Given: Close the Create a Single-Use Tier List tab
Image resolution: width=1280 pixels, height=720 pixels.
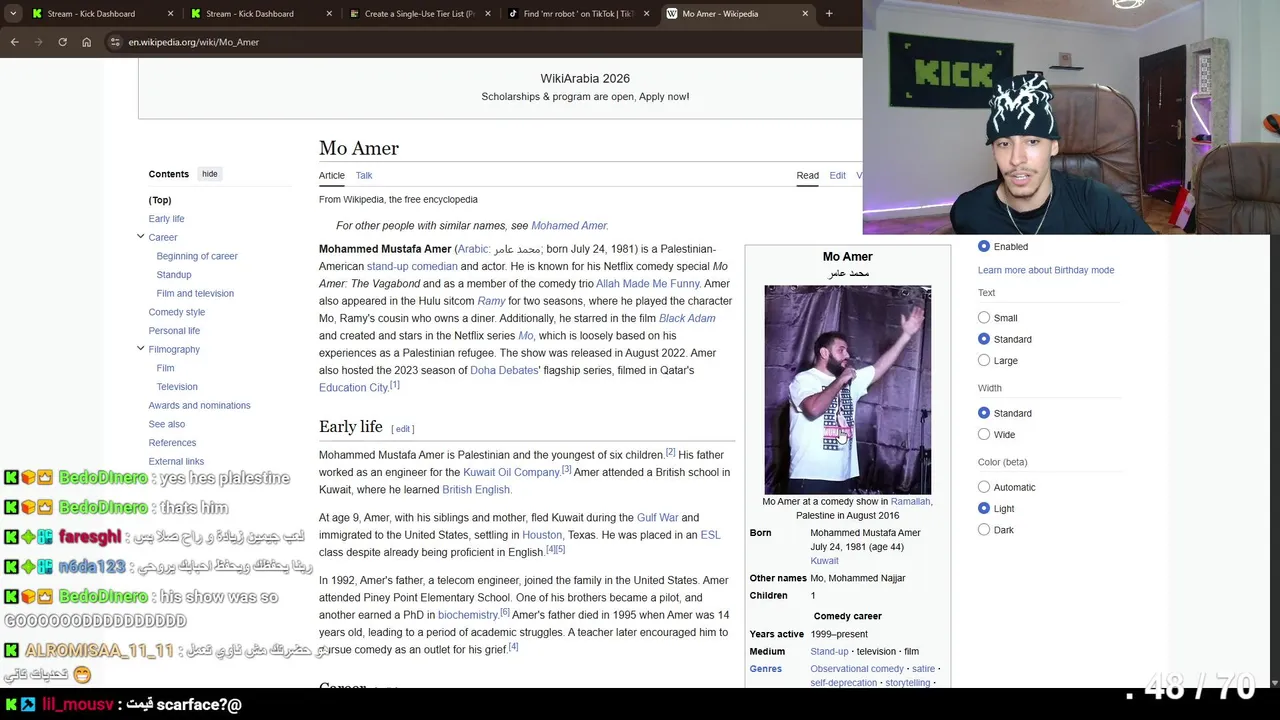Looking at the screenshot, I should (487, 14).
